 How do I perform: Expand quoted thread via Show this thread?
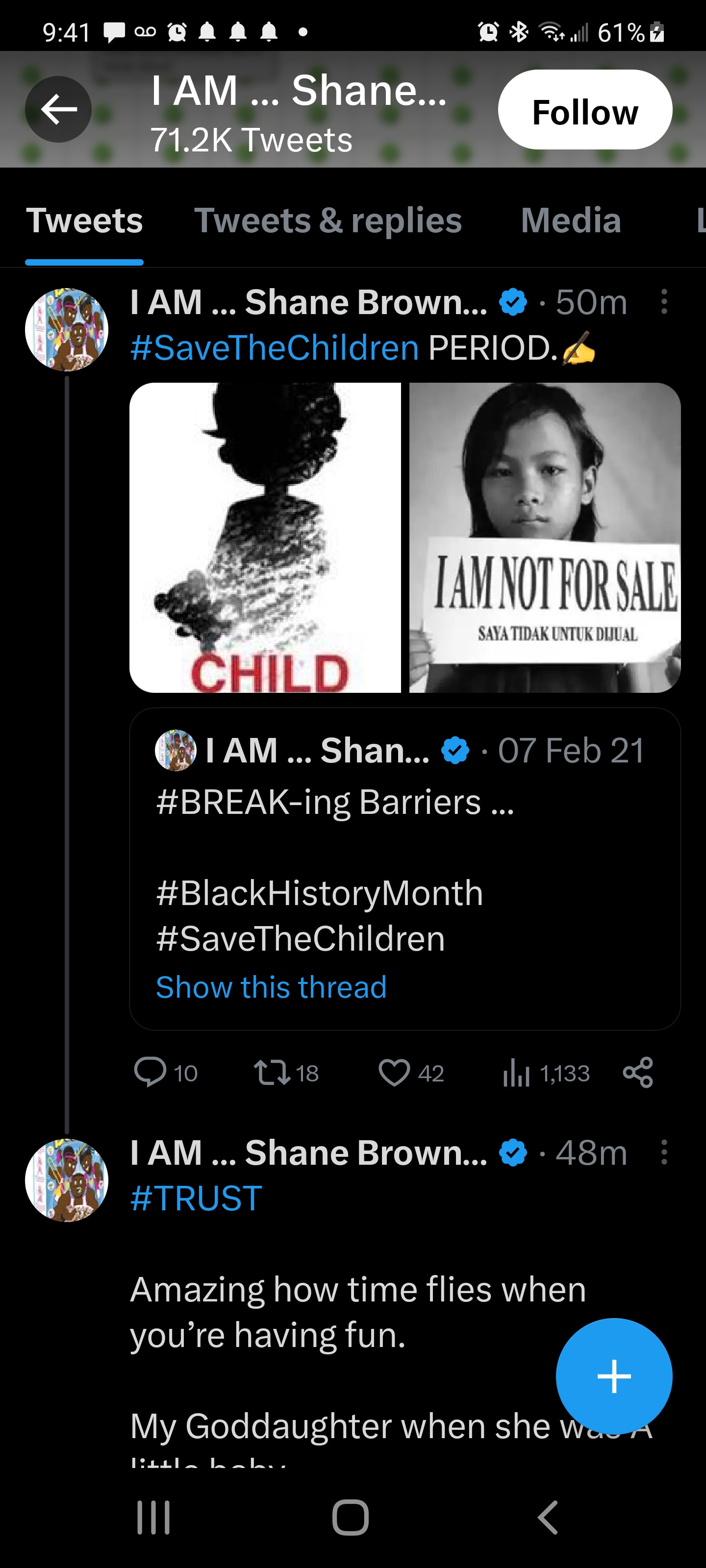271,987
